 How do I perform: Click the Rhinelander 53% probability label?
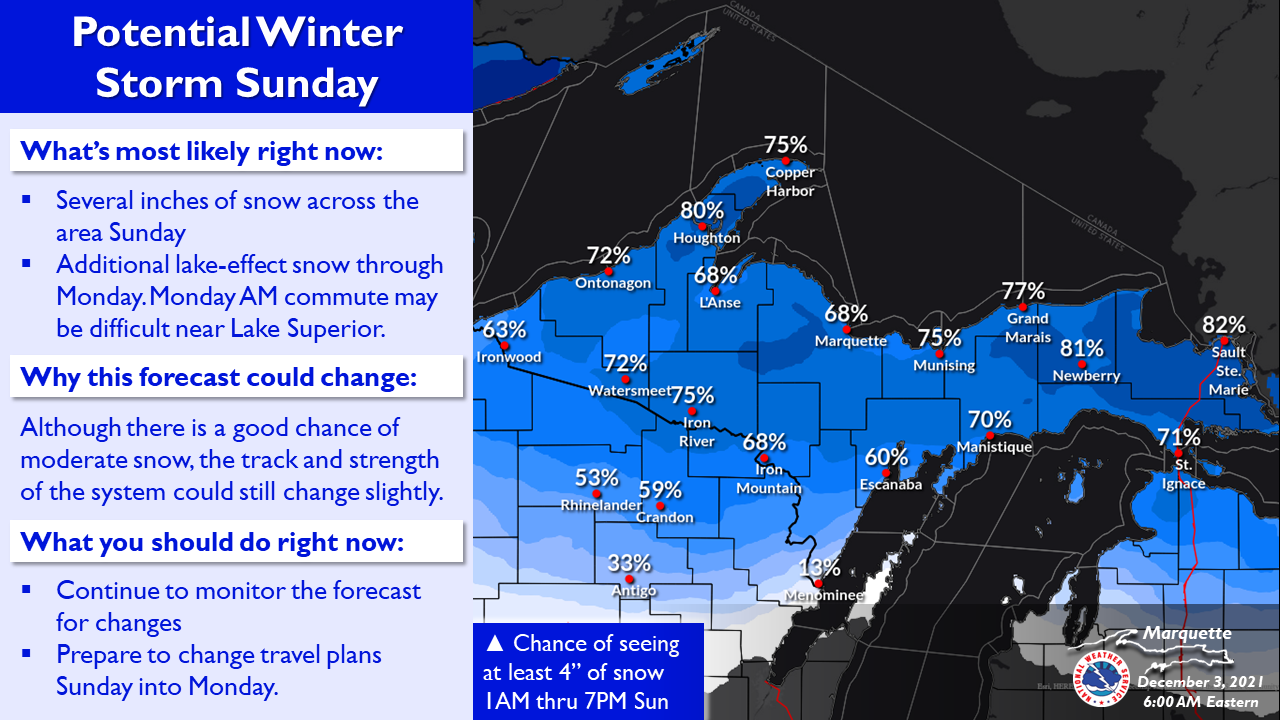pos(597,479)
